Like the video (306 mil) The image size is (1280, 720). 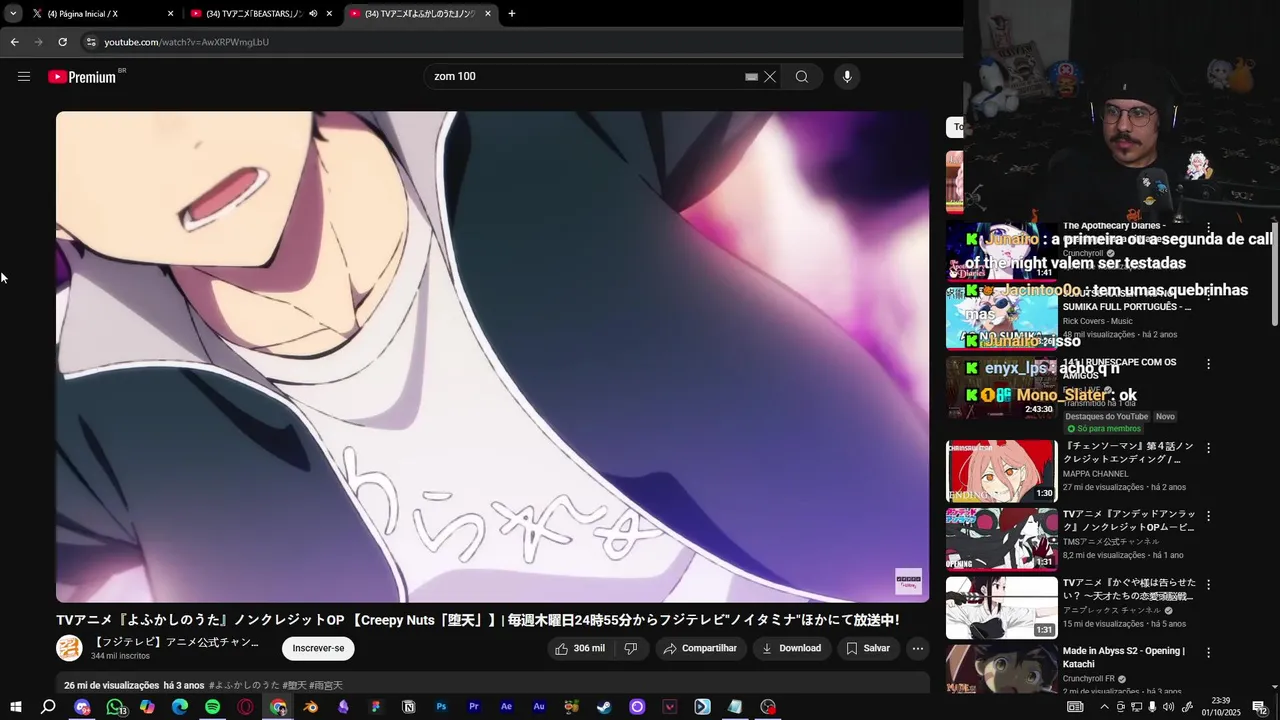tap(581, 648)
